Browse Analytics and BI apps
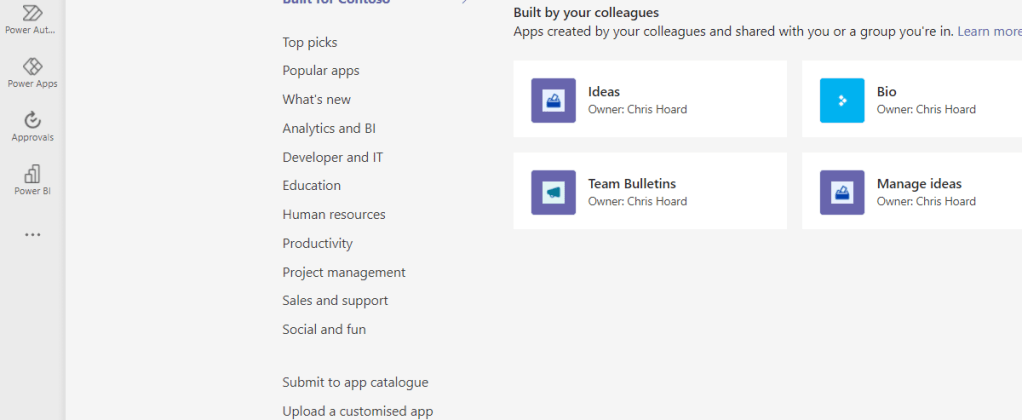 pyautogui.click(x=329, y=128)
